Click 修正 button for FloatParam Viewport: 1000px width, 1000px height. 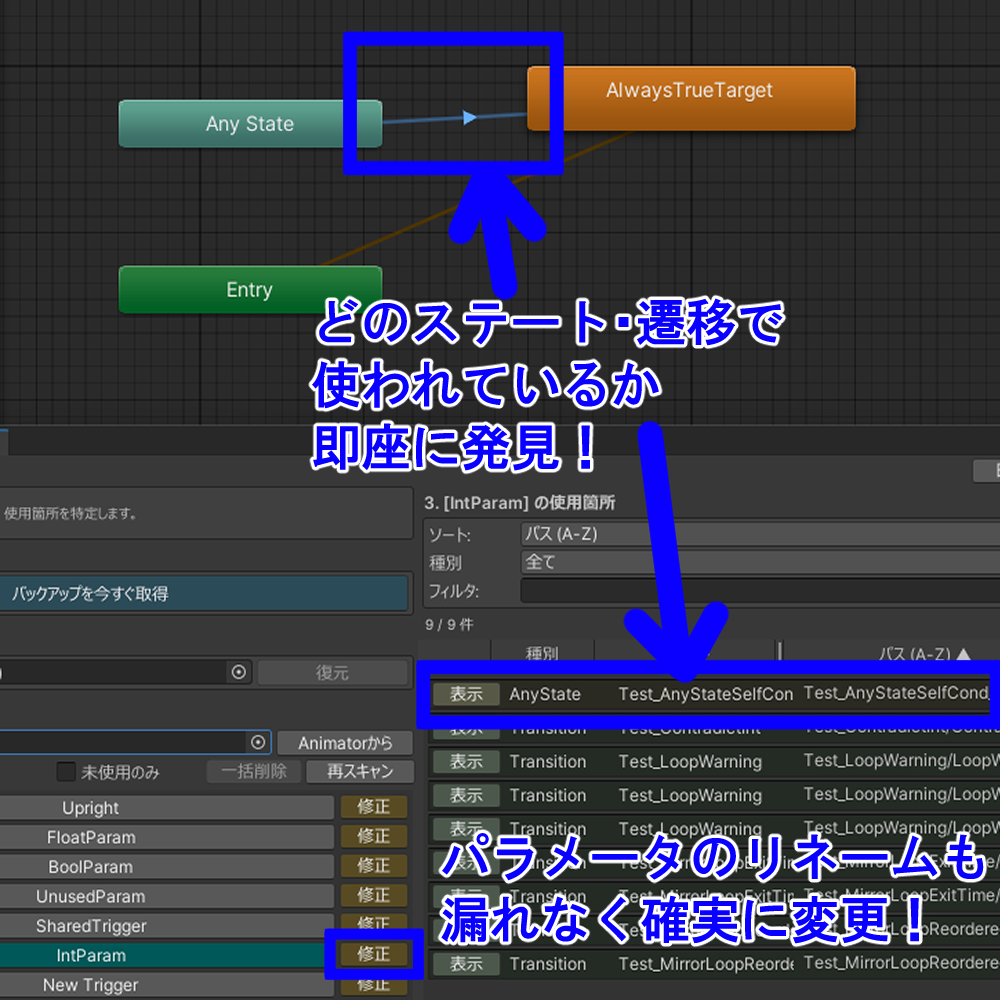pos(374,836)
